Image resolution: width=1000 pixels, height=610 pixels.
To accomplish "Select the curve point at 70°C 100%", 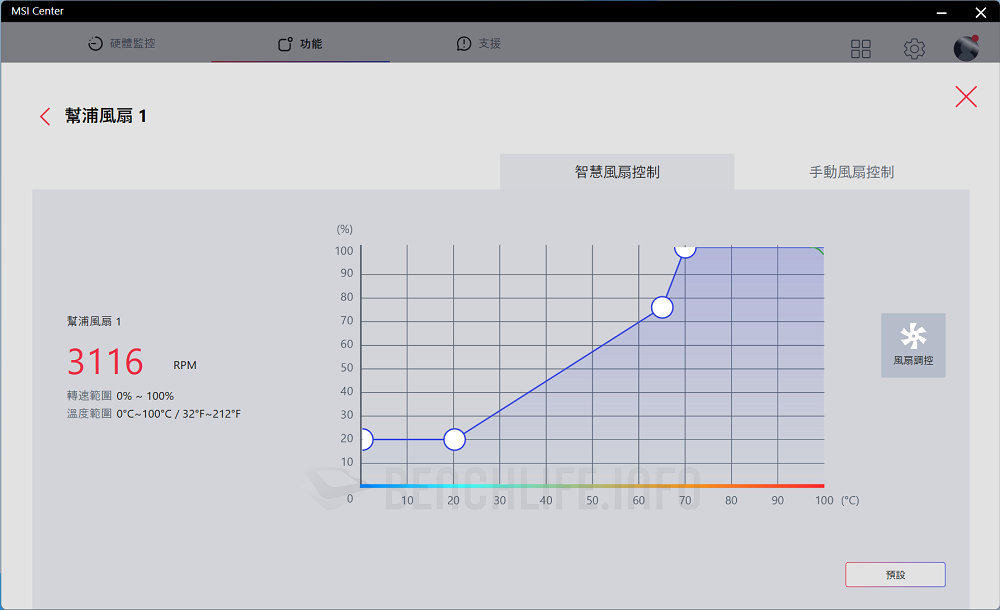I will point(685,248).
